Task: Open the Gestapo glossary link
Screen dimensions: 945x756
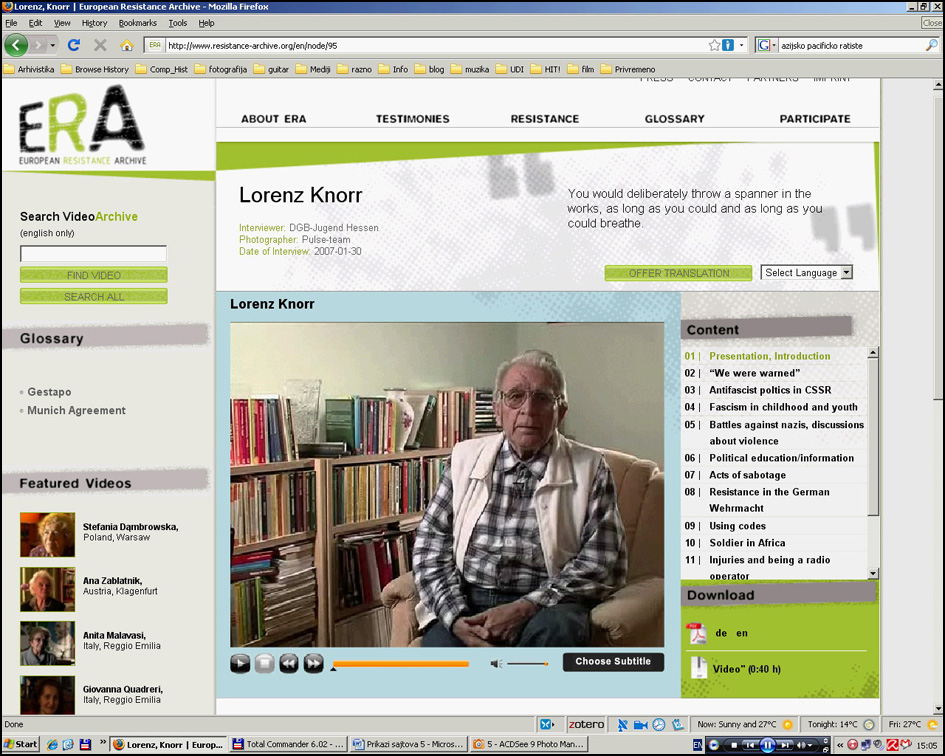Action: click(49, 392)
